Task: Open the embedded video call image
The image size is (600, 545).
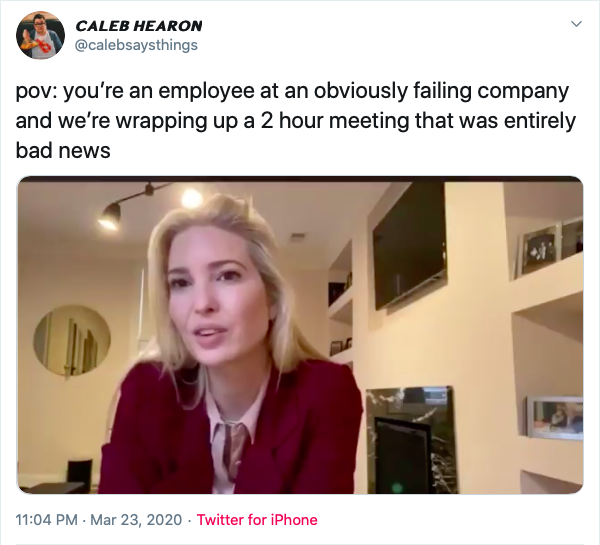Action: tap(300, 335)
